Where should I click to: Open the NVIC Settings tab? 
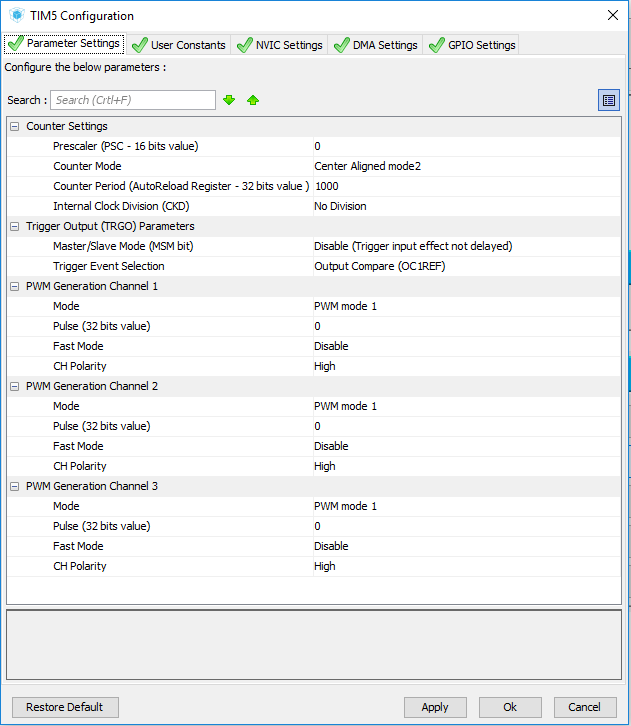pos(279,45)
